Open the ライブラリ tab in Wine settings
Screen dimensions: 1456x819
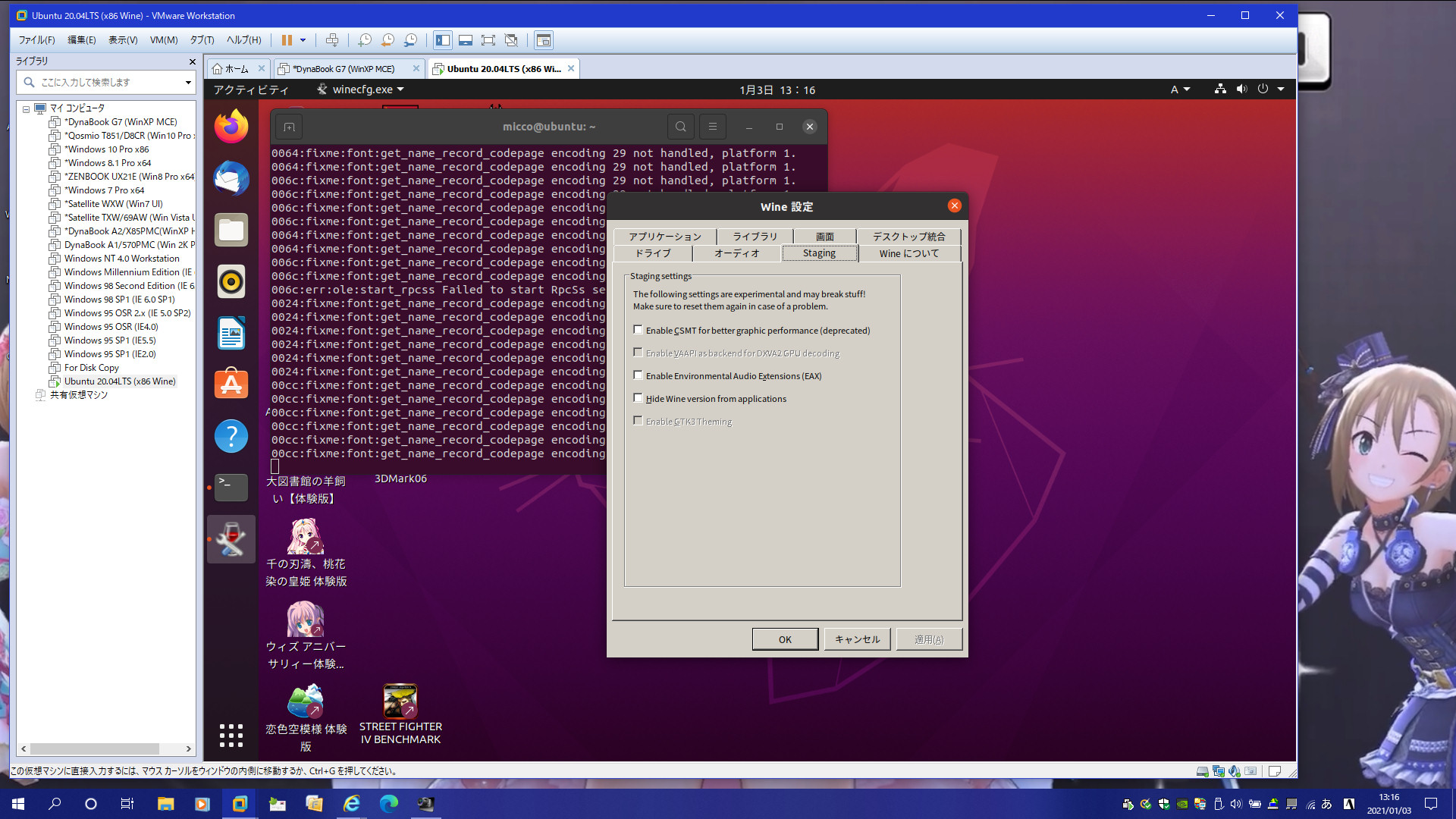[x=755, y=237]
